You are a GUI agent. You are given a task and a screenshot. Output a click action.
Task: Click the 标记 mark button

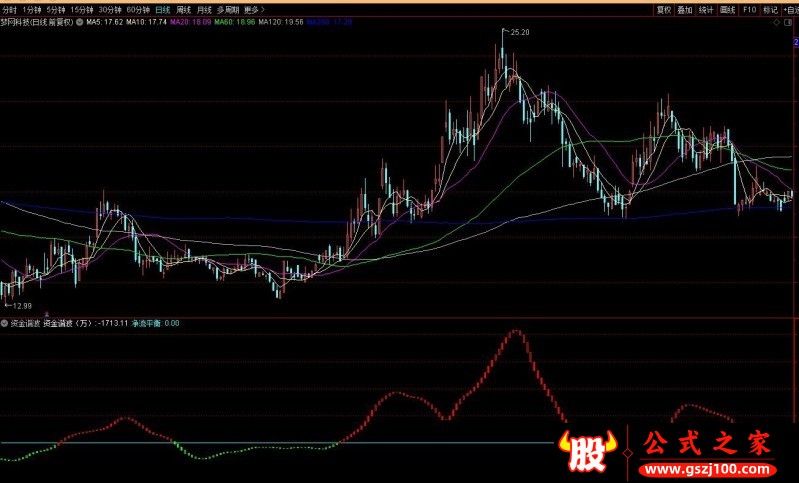[x=770, y=10]
